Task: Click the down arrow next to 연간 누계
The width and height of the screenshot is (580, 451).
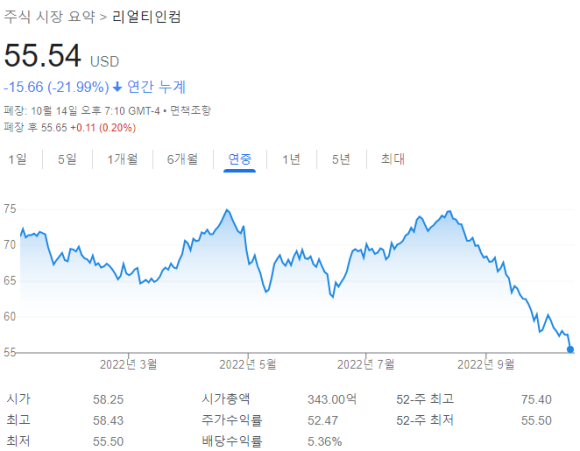Action: (117, 87)
